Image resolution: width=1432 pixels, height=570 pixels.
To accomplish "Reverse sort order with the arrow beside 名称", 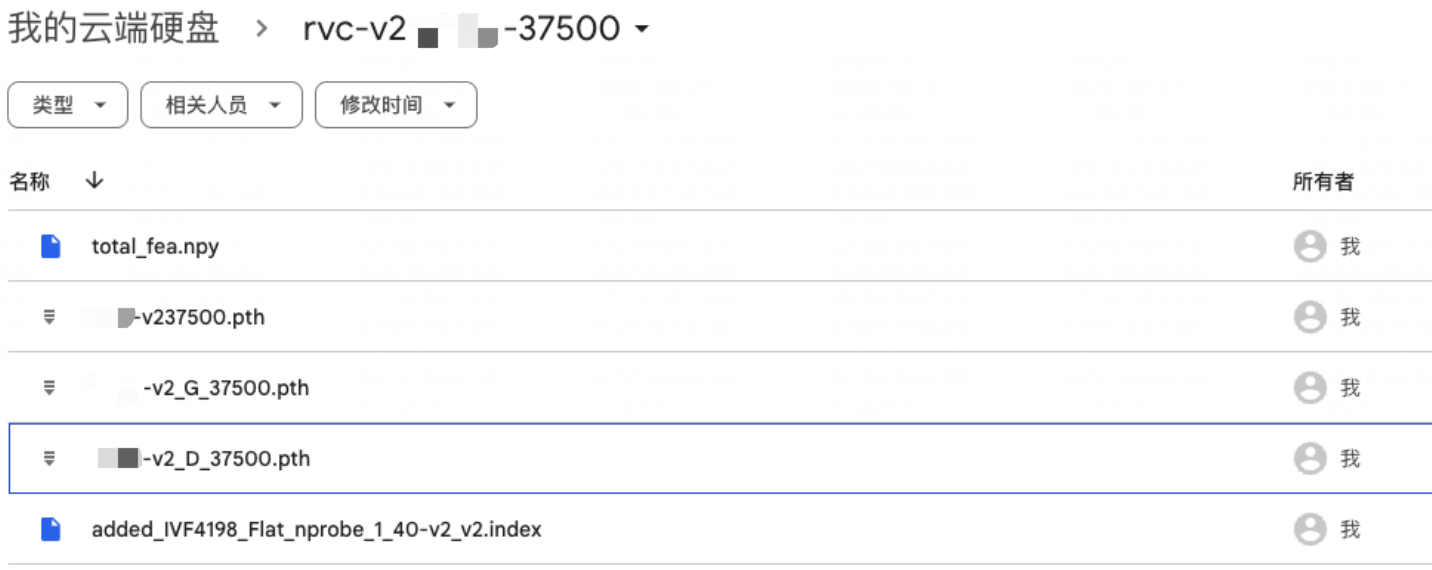I will (94, 181).
